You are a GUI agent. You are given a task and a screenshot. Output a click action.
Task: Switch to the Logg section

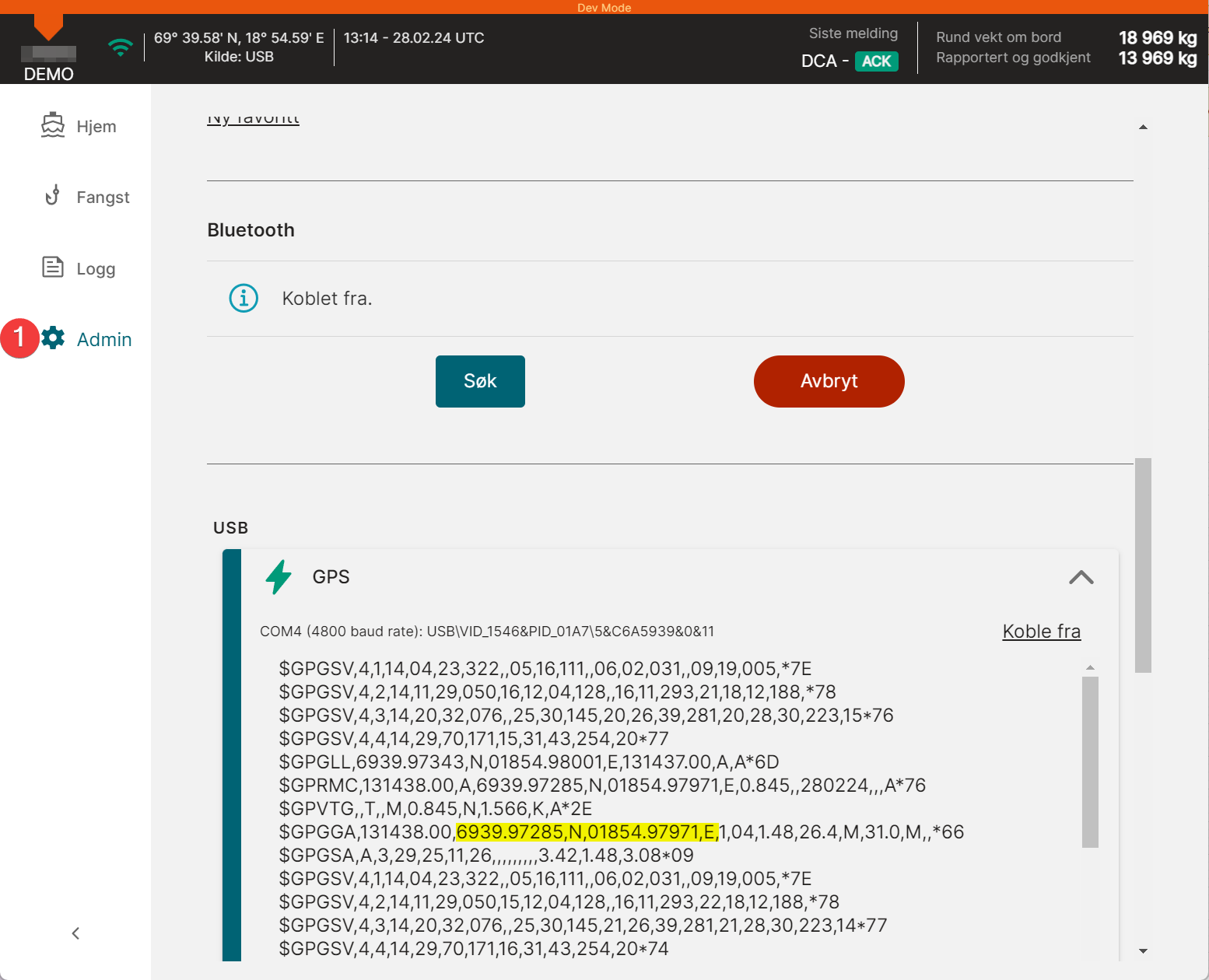click(x=96, y=269)
